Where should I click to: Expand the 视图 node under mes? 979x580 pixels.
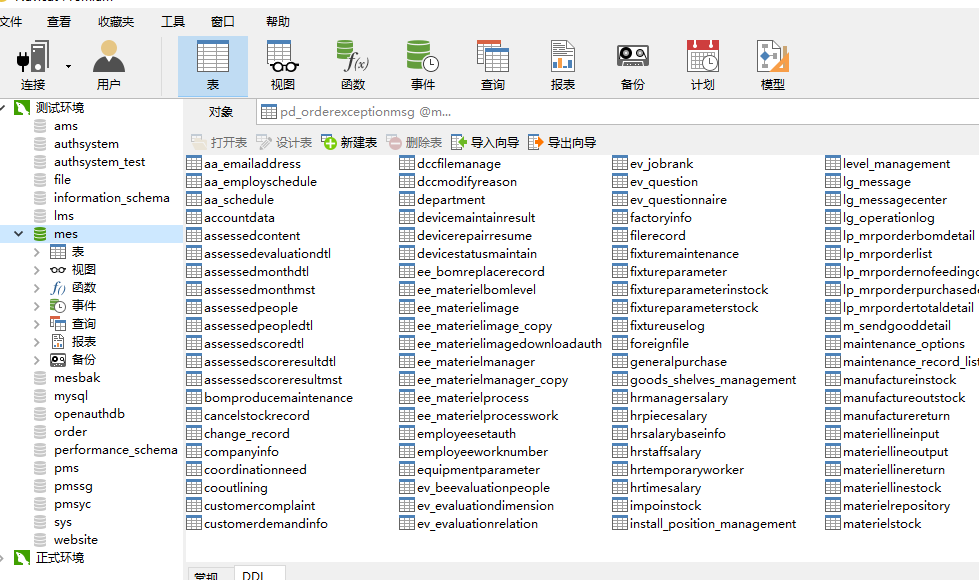pyautogui.click(x=36, y=270)
